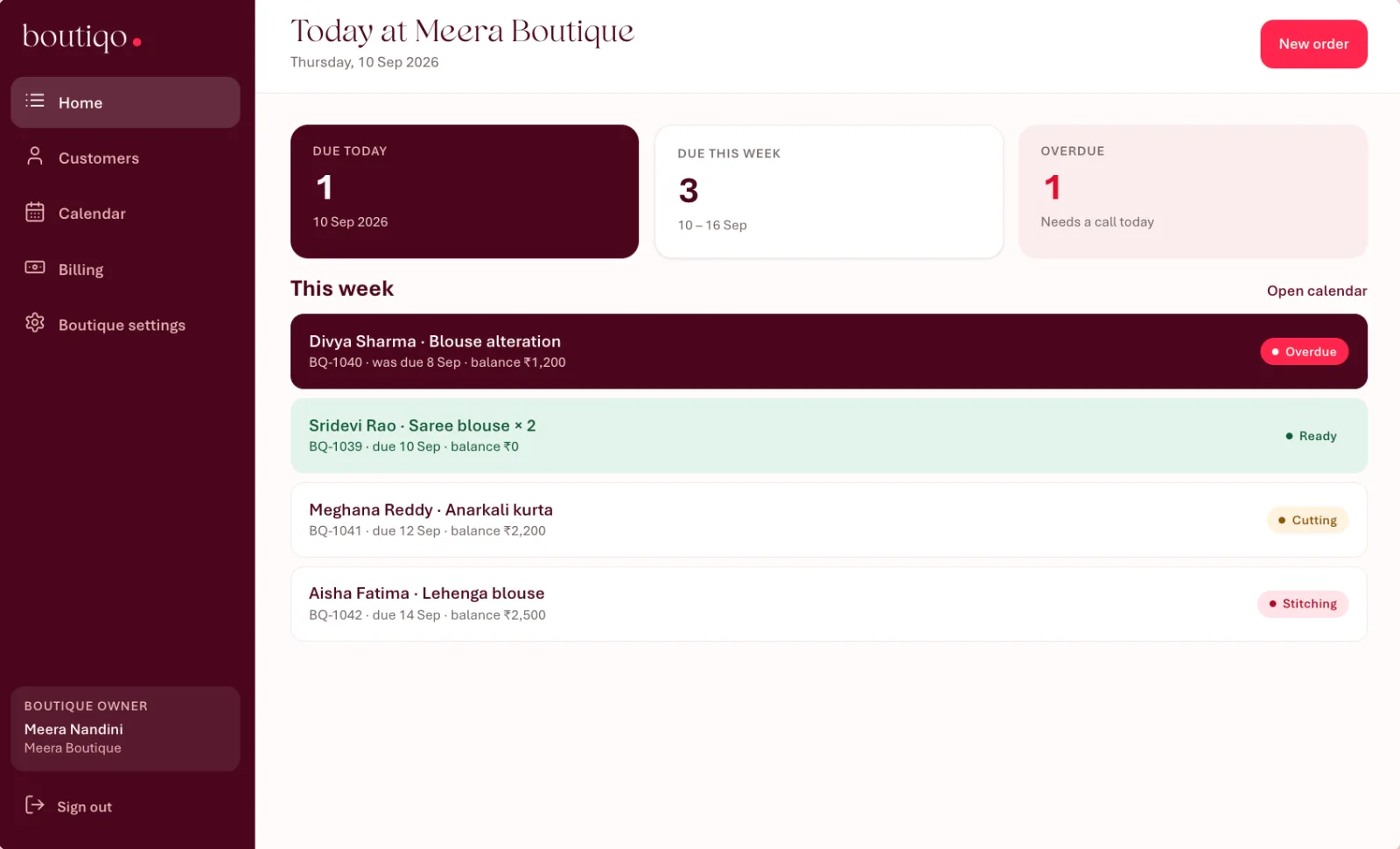This screenshot has height=849, width=1400.
Task: Click order details BQ-1039 due 10 Sep
Action: [414, 446]
